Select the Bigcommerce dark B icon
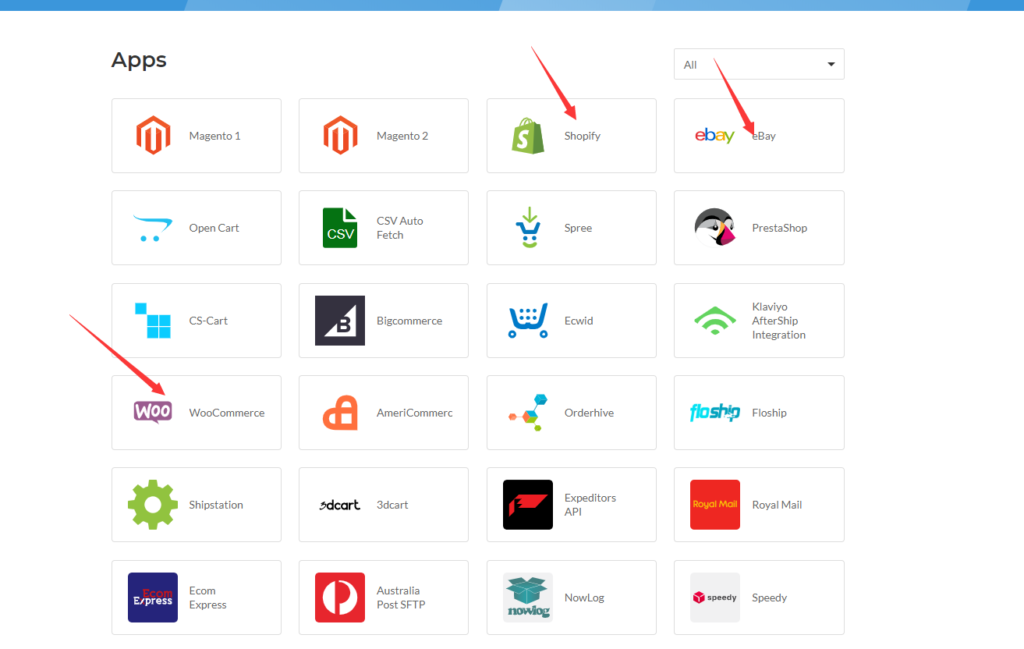The image size is (1024, 649). pyautogui.click(x=340, y=321)
